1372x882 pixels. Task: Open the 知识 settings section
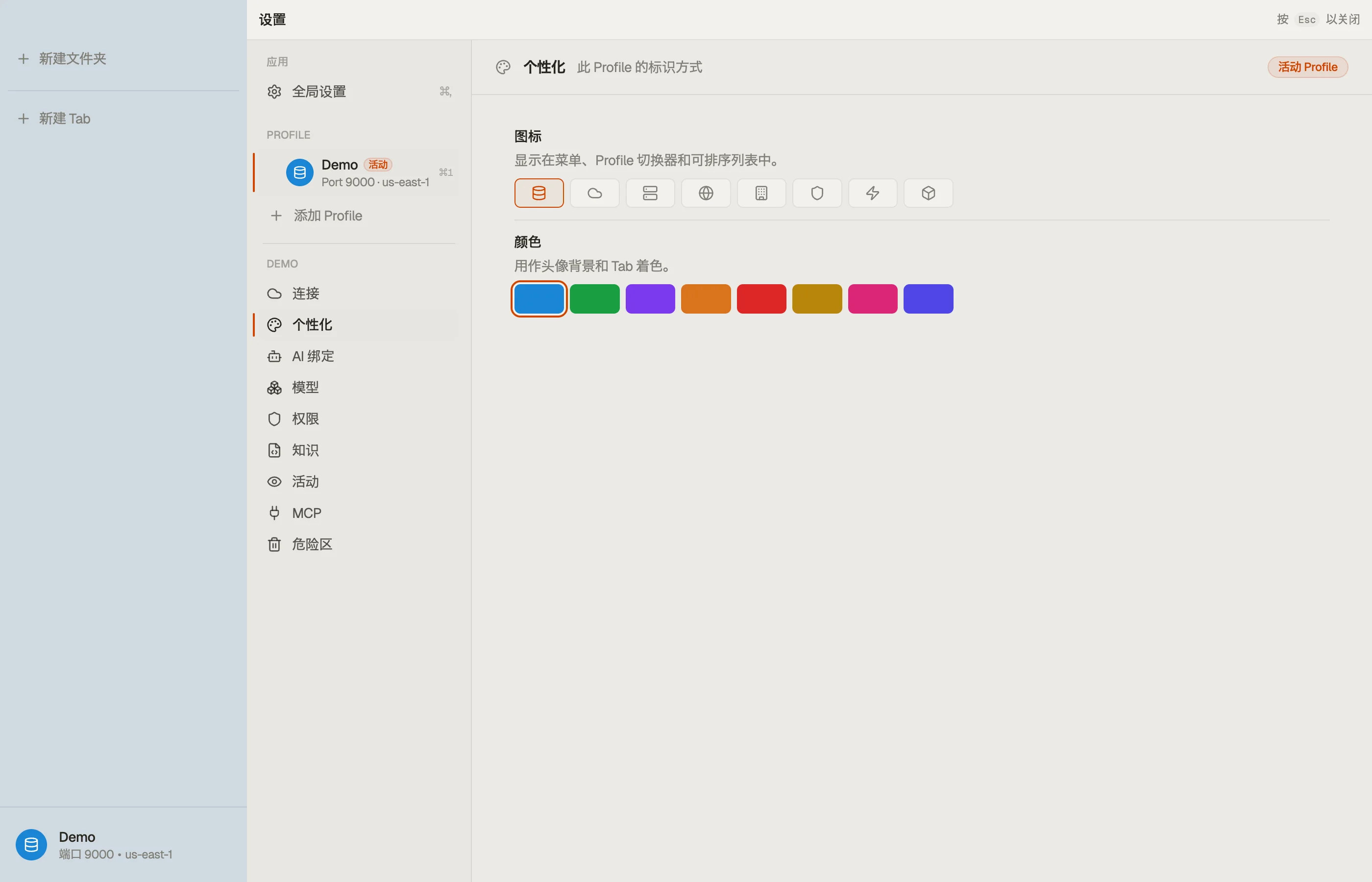tap(359, 450)
